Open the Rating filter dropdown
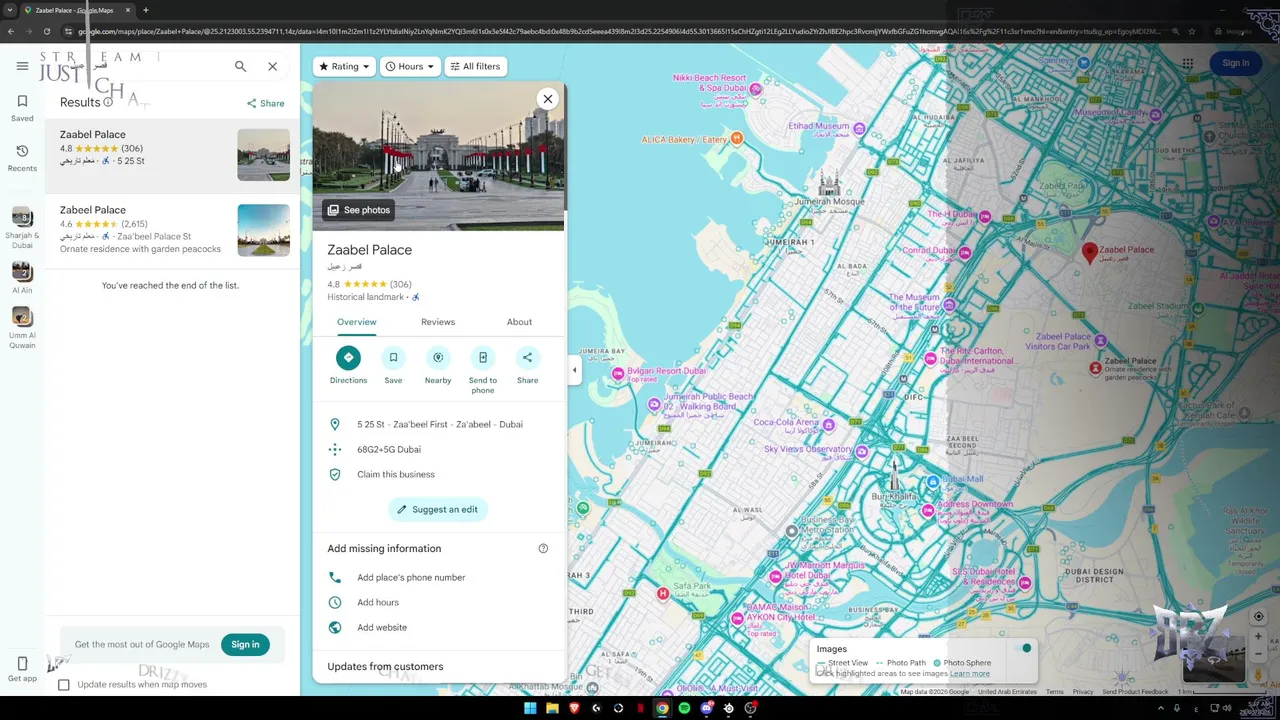The width and height of the screenshot is (1280, 720). (x=344, y=66)
